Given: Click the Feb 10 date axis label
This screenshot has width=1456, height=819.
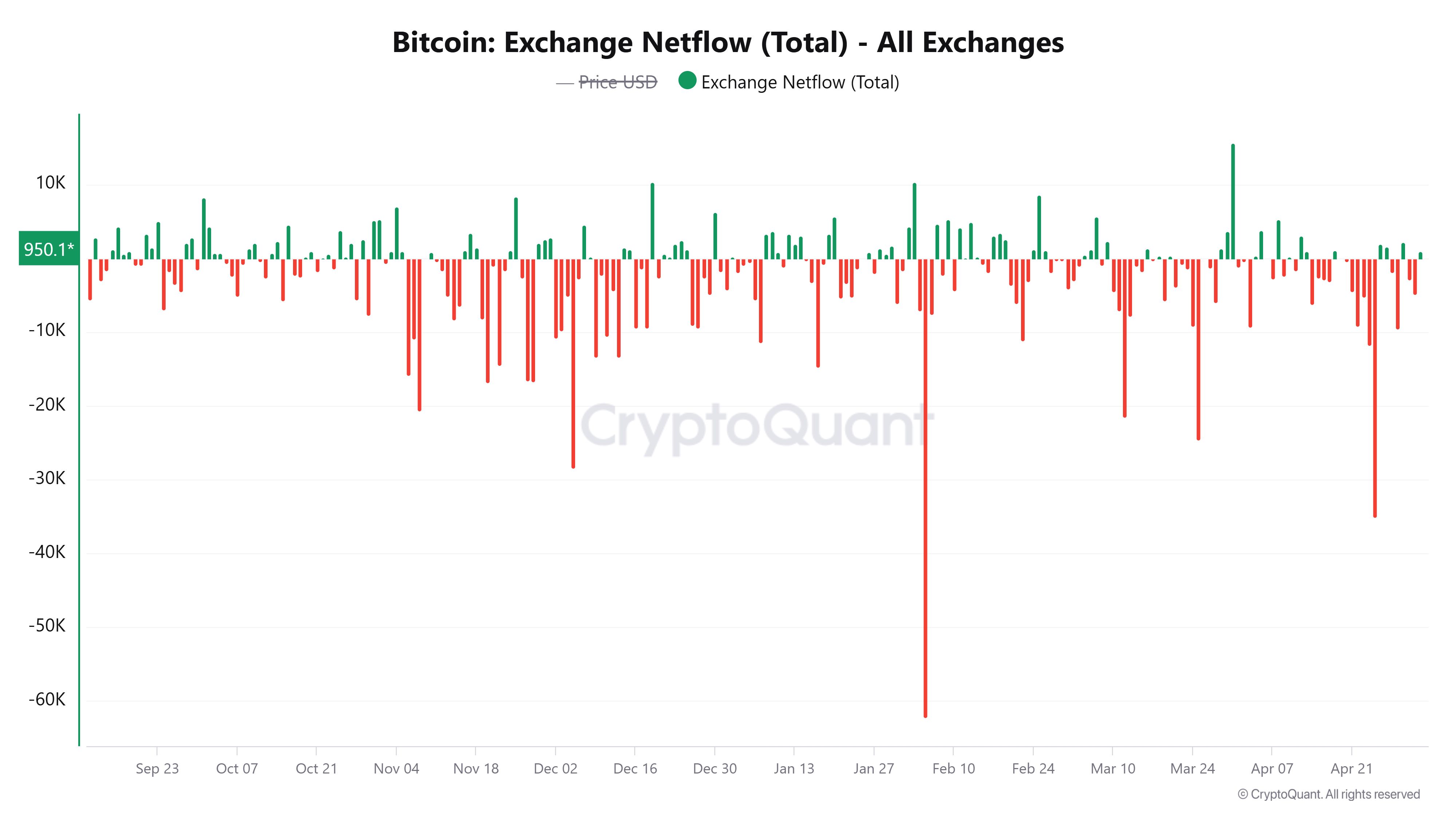Looking at the screenshot, I should tap(954, 769).
